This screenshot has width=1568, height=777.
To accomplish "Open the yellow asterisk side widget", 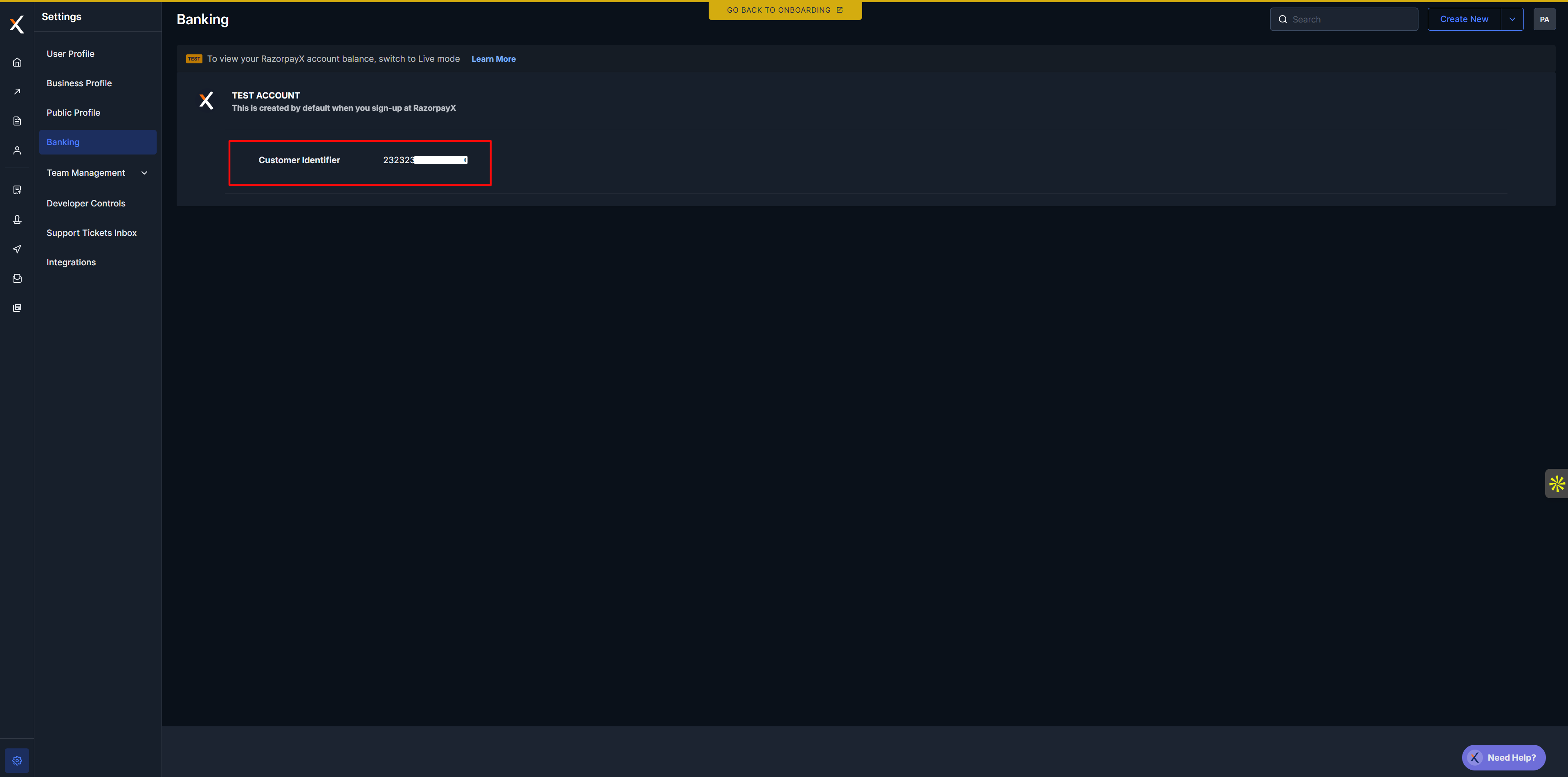I will pyautogui.click(x=1557, y=484).
